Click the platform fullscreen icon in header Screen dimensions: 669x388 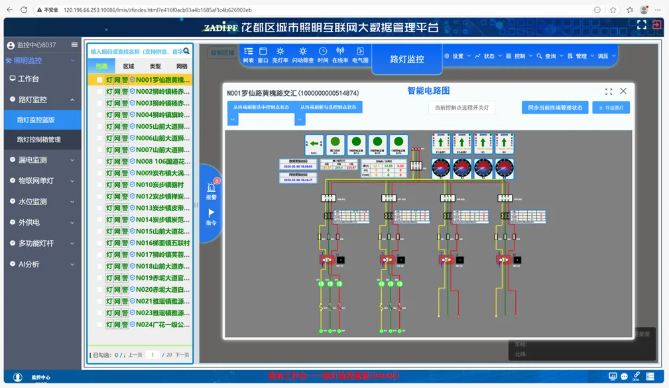click(642, 25)
